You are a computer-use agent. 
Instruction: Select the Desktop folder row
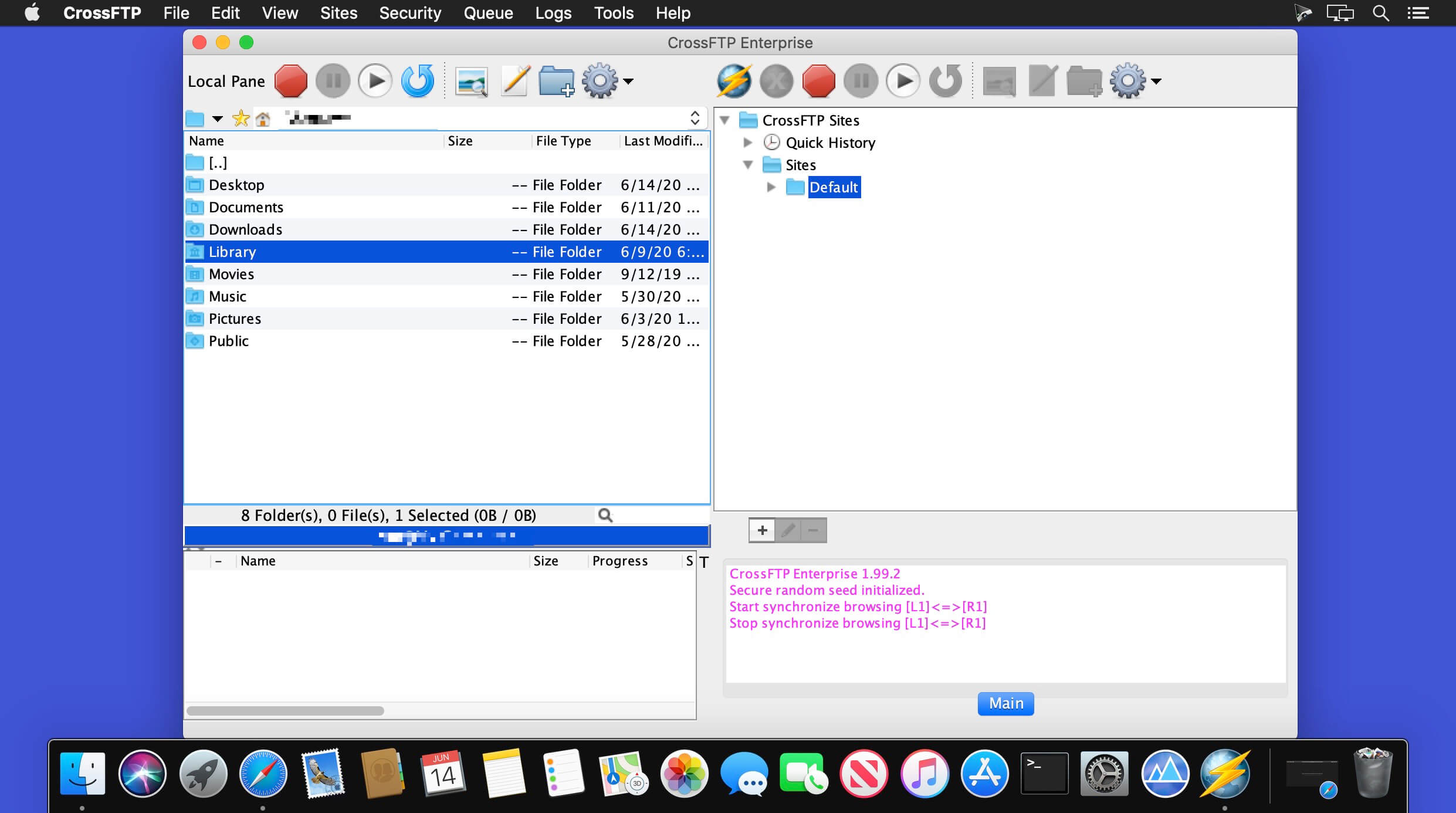[447, 185]
